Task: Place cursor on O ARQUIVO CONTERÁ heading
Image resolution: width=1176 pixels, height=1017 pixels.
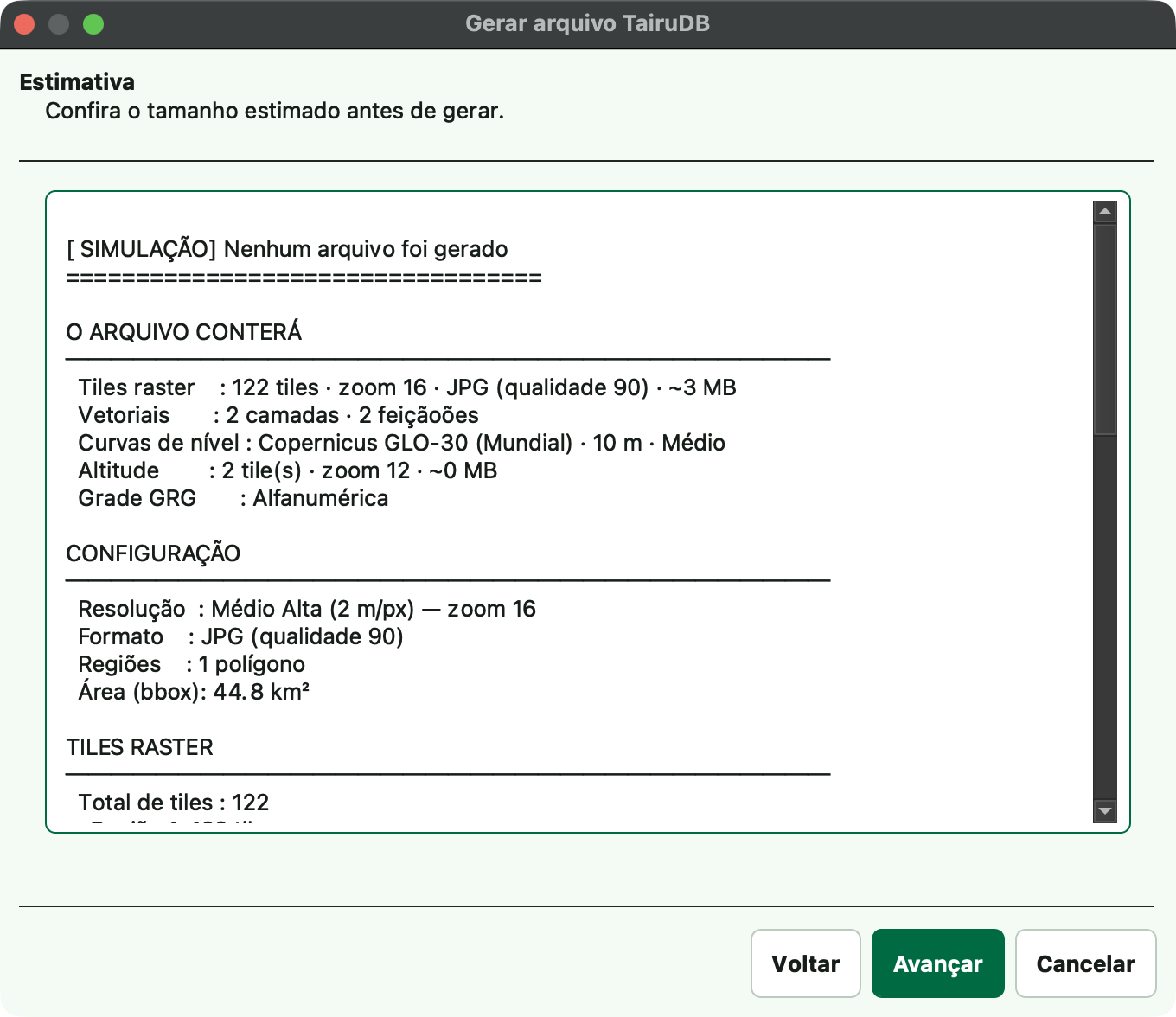Action: point(184,332)
